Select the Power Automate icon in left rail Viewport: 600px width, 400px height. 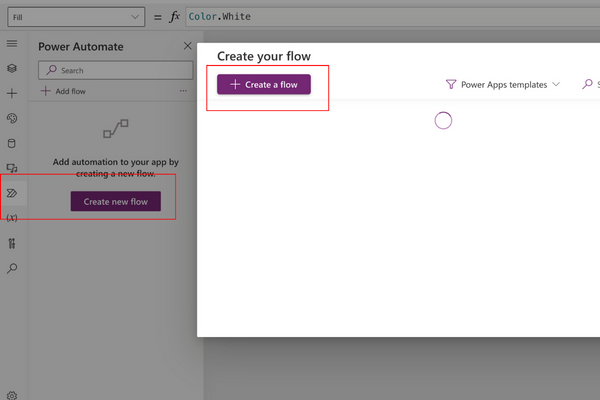12,193
